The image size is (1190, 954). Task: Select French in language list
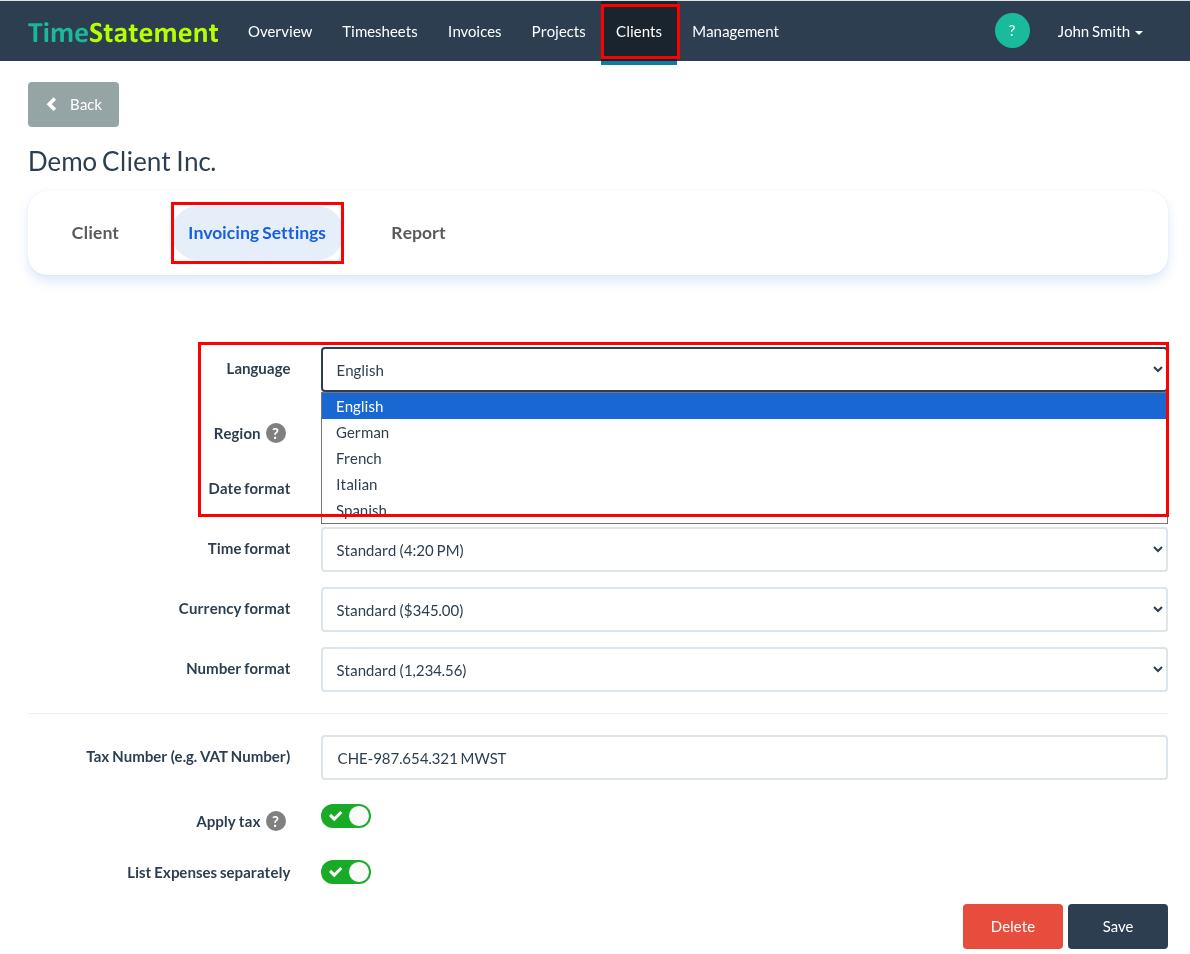[744, 458]
